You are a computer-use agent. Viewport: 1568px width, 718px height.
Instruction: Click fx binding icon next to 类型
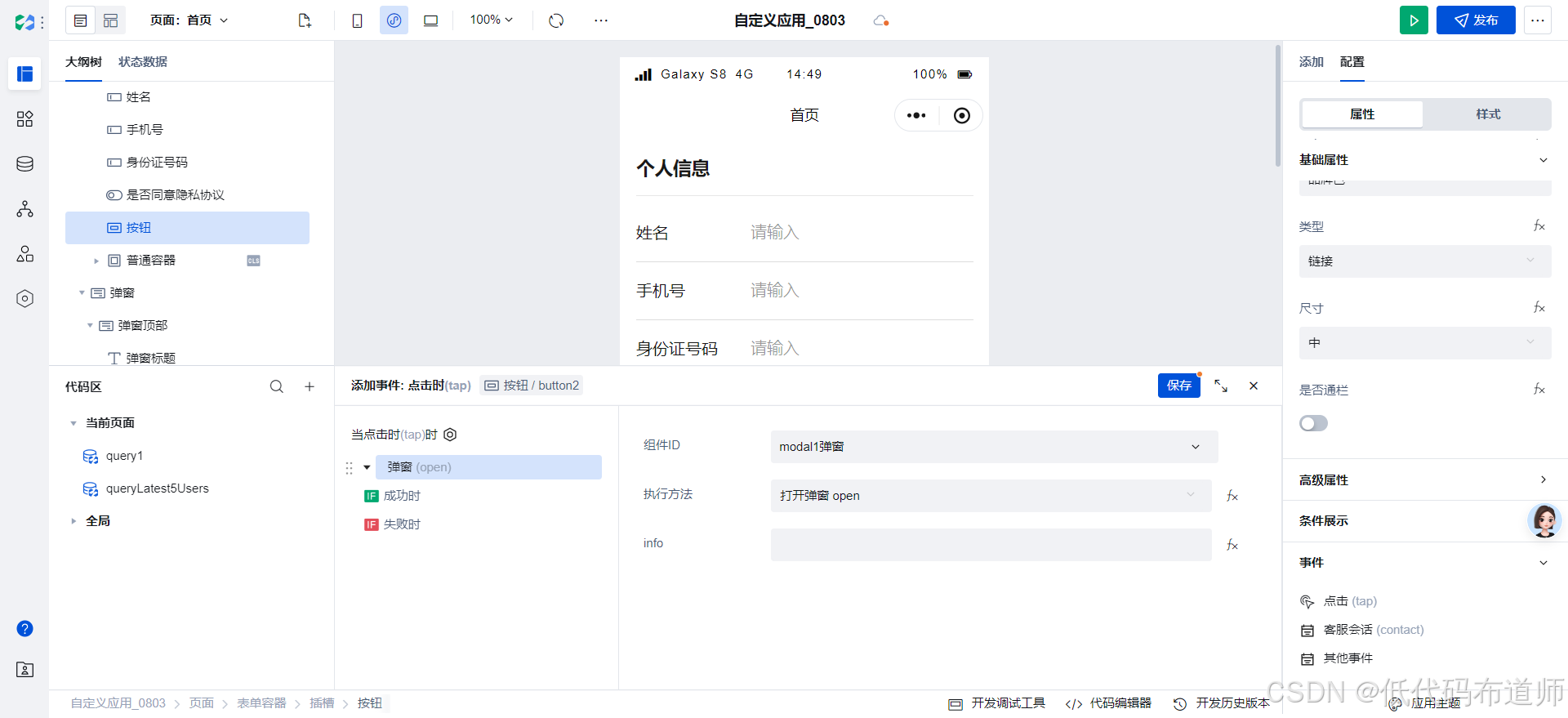[x=1539, y=225]
